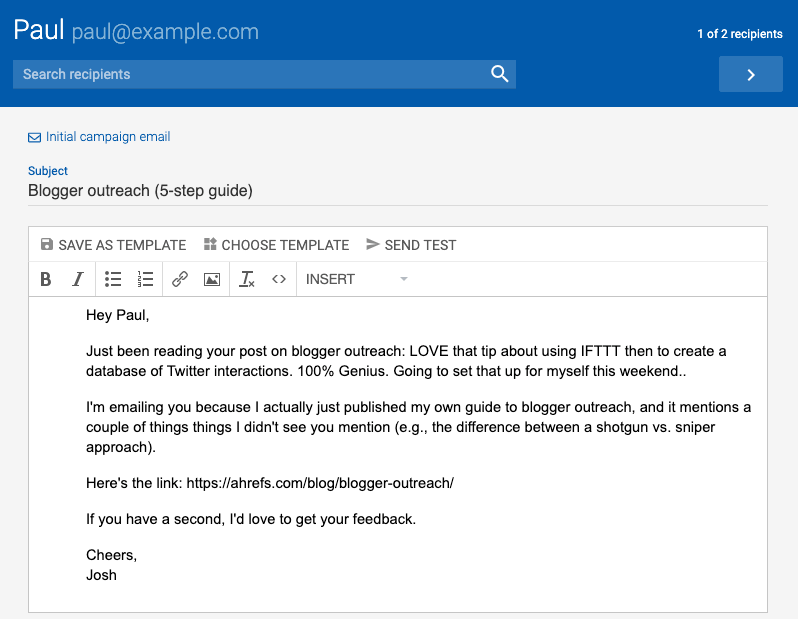Toggle bold formatting in editor toolbar
Image resolution: width=798 pixels, height=619 pixels.
pyautogui.click(x=46, y=279)
